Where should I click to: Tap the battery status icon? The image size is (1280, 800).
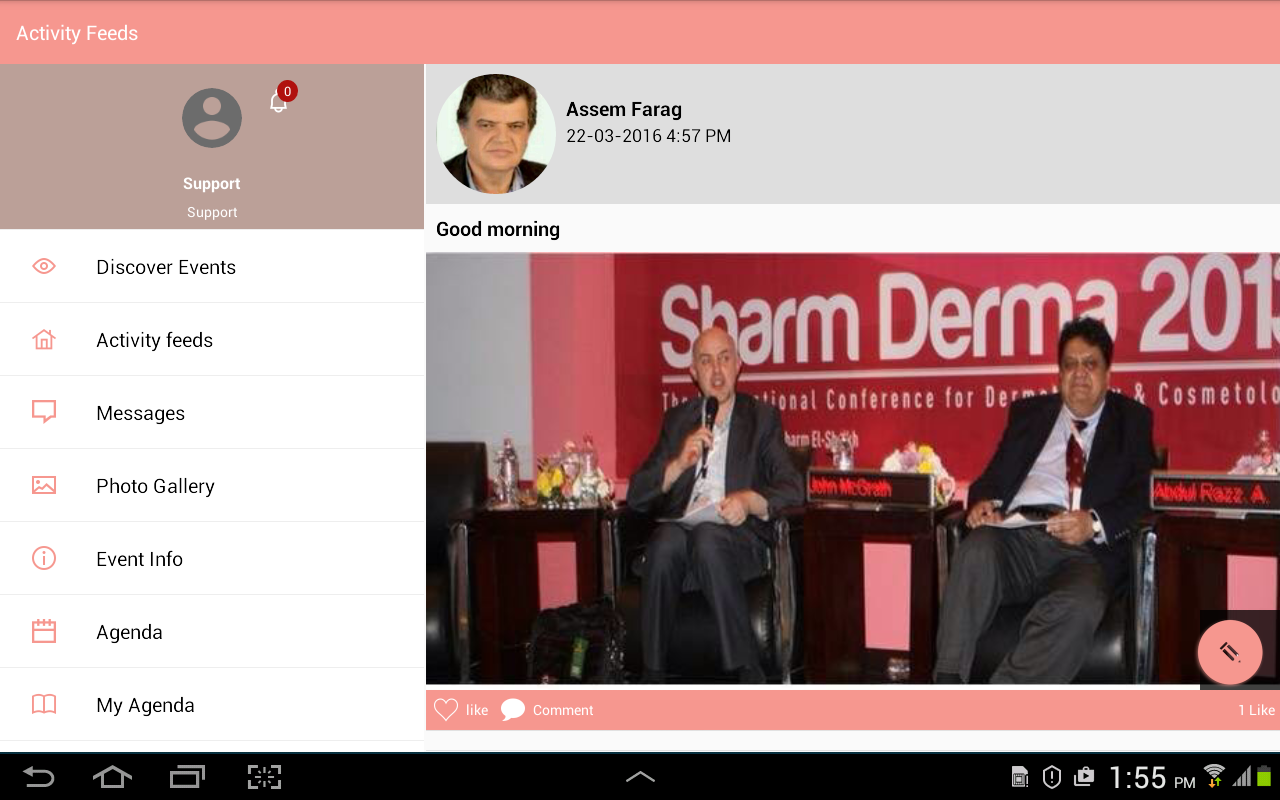click(x=1264, y=776)
